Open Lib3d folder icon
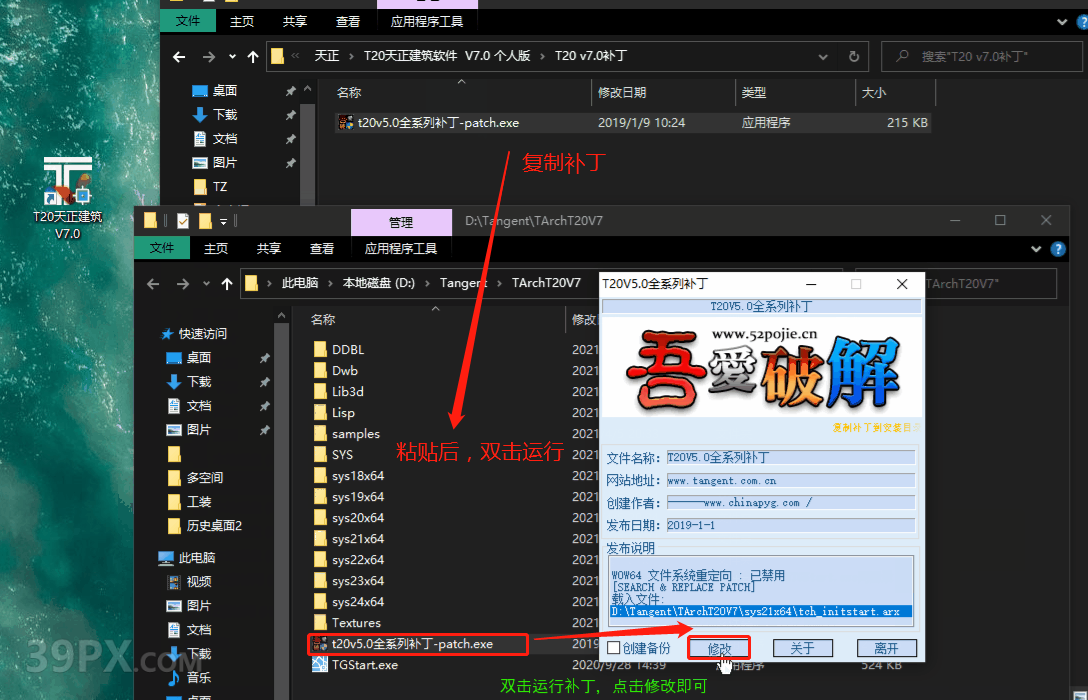Screen dimensions: 1088x700 pyautogui.click(x=321, y=391)
